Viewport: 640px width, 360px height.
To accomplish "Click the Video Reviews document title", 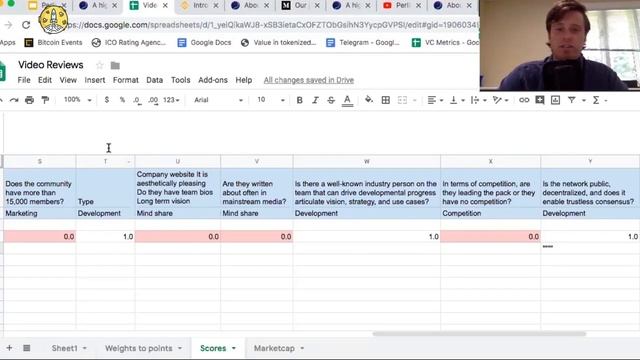I will pyautogui.click(x=51, y=65).
